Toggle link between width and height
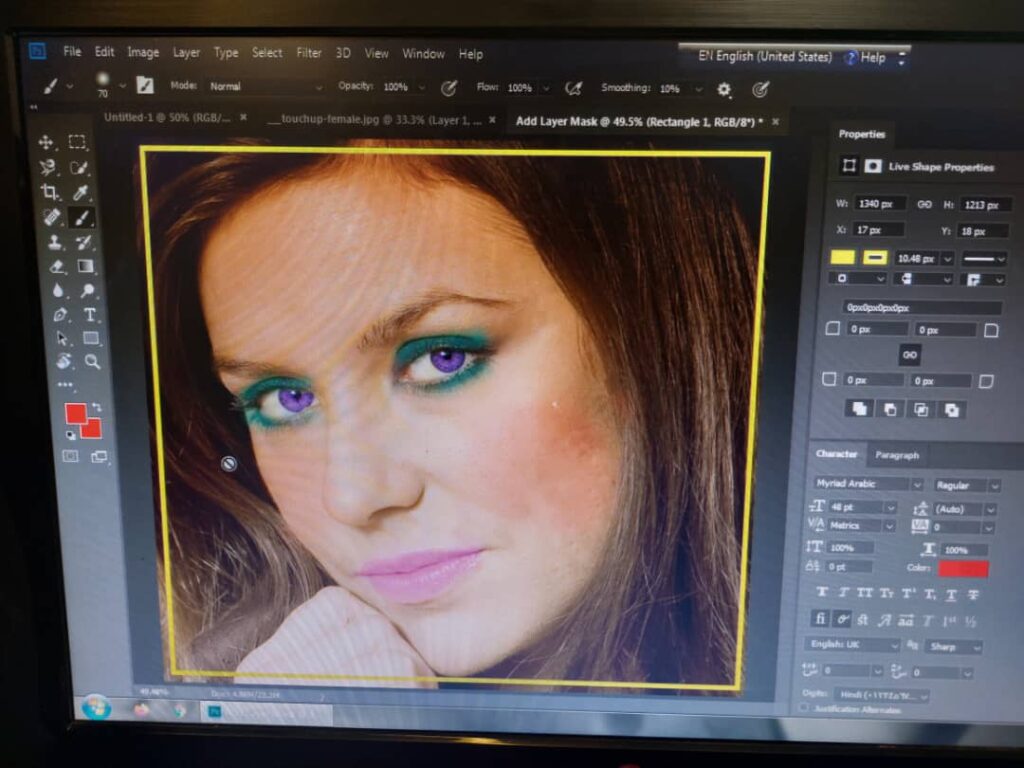This screenshot has height=768, width=1024. point(925,204)
